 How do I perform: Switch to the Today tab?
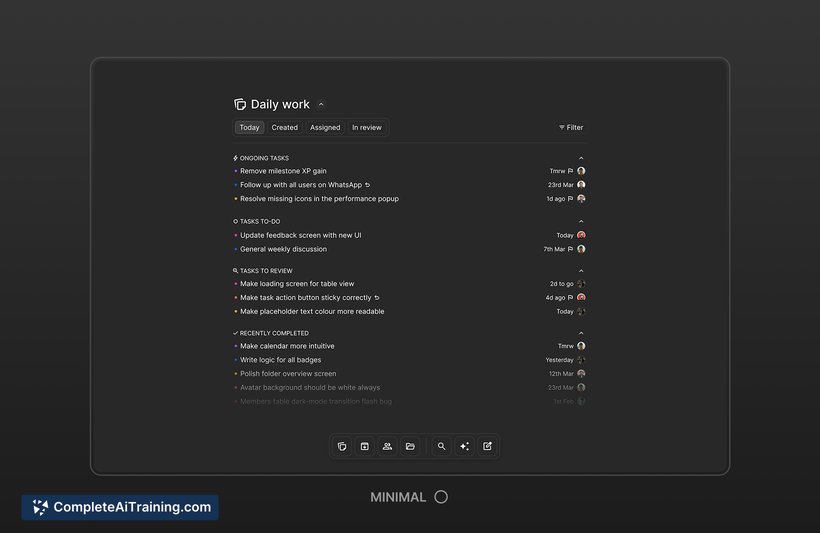pos(249,127)
